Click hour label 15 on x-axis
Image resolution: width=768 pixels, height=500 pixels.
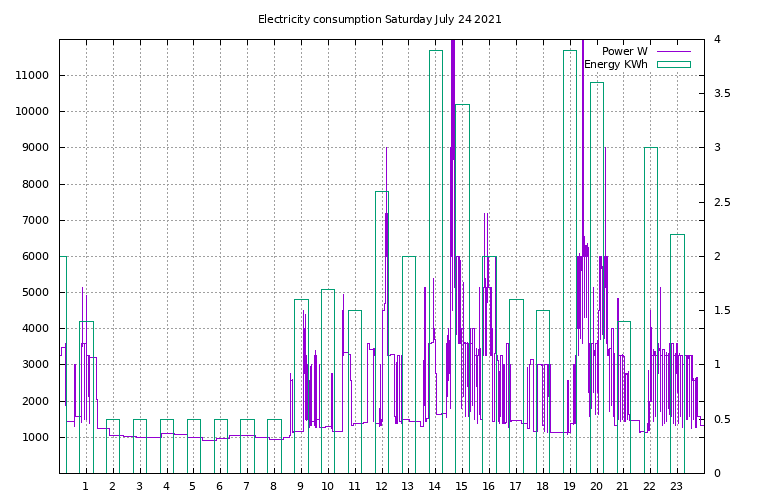click(461, 486)
